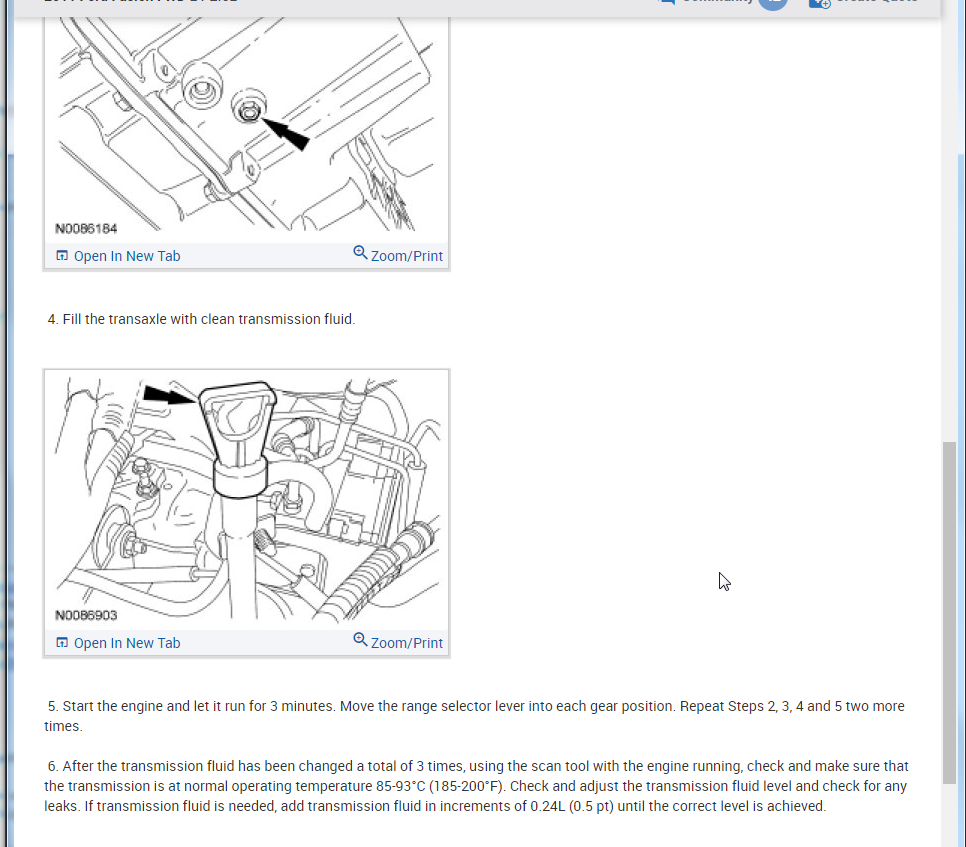Click Zoom/Print magnifier icon for diagram N0086903
This screenshot has height=847, width=966.
click(x=360, y=639)
